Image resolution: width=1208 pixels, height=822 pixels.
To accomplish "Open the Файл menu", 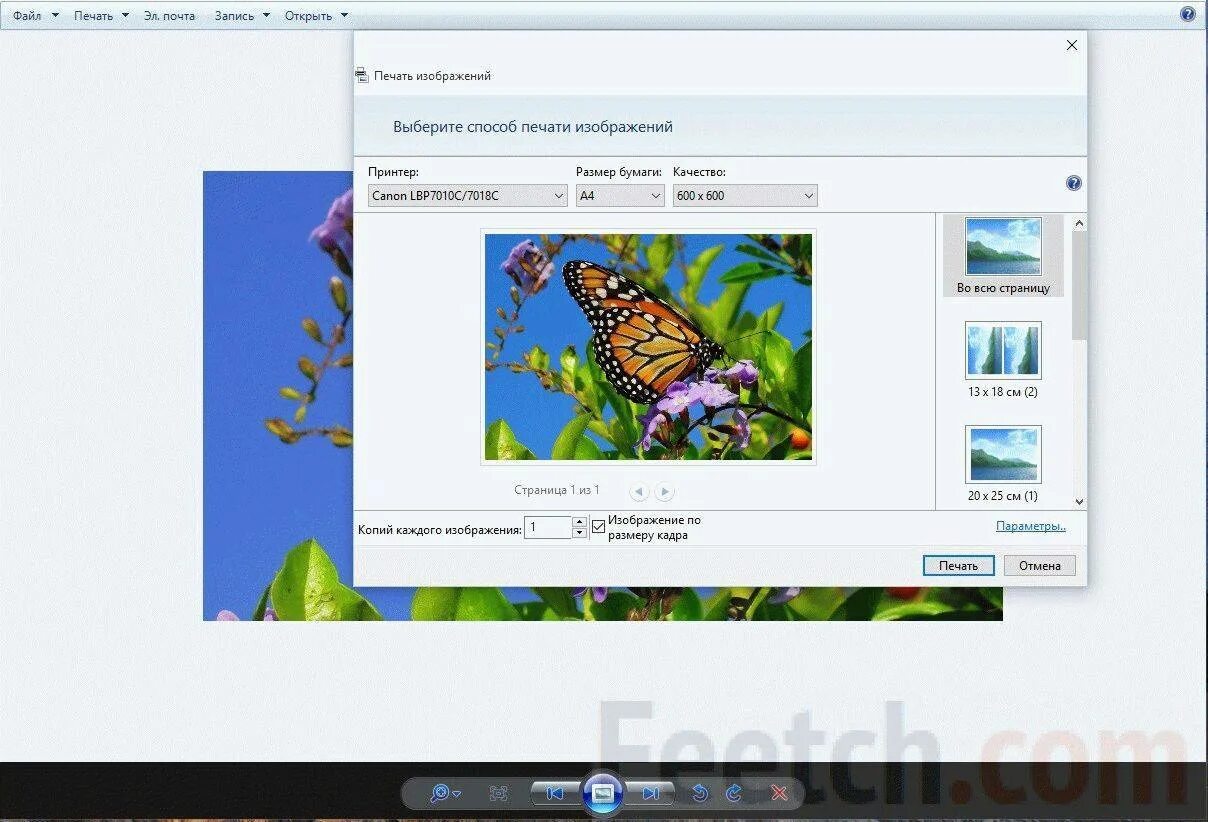I will point(35,16).
